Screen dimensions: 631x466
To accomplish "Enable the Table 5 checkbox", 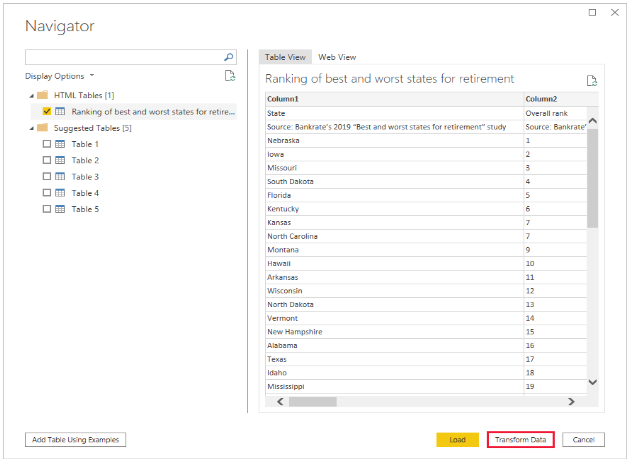I will [46, 209].
